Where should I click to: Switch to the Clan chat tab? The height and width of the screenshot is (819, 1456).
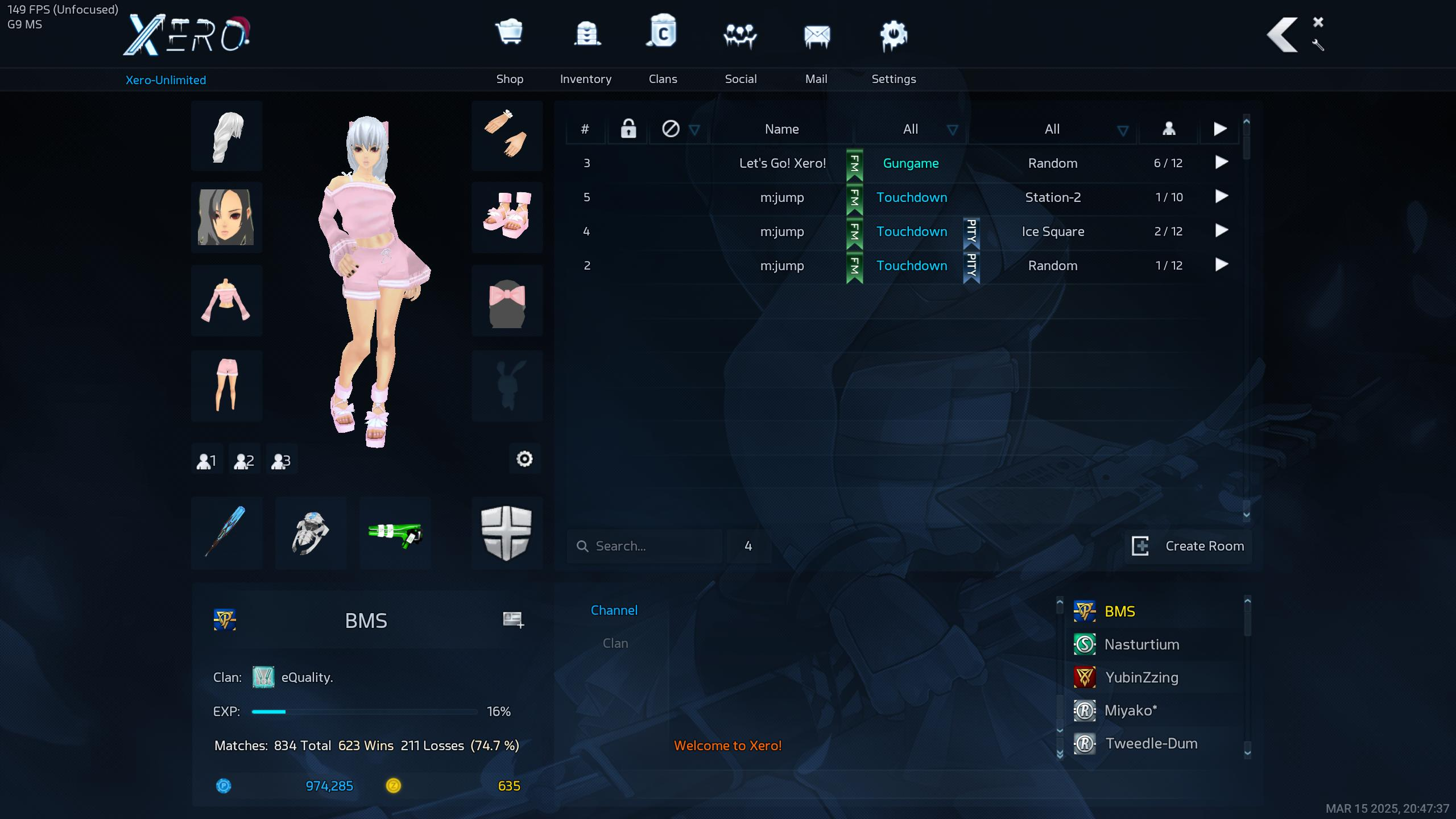[615, 643]
